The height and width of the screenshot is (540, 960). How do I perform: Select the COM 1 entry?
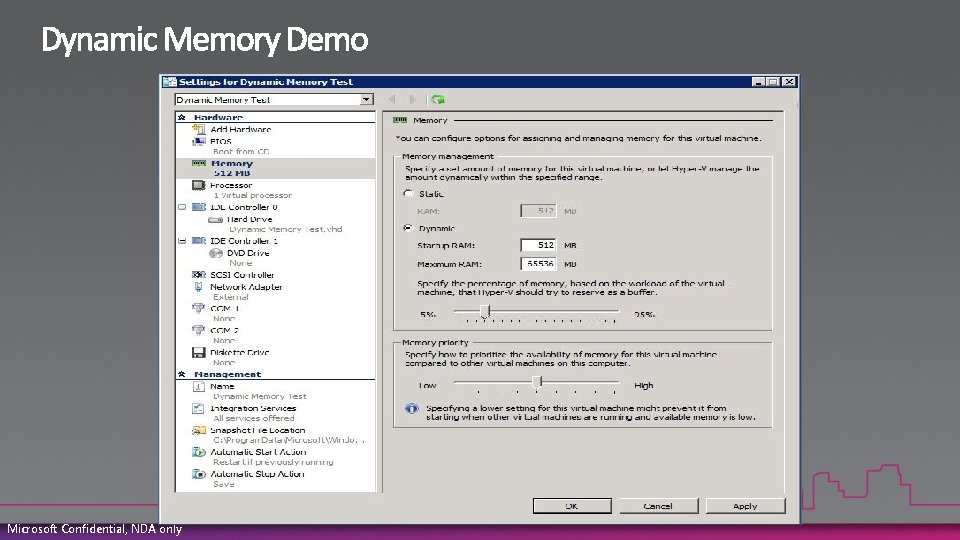point(225,309)
